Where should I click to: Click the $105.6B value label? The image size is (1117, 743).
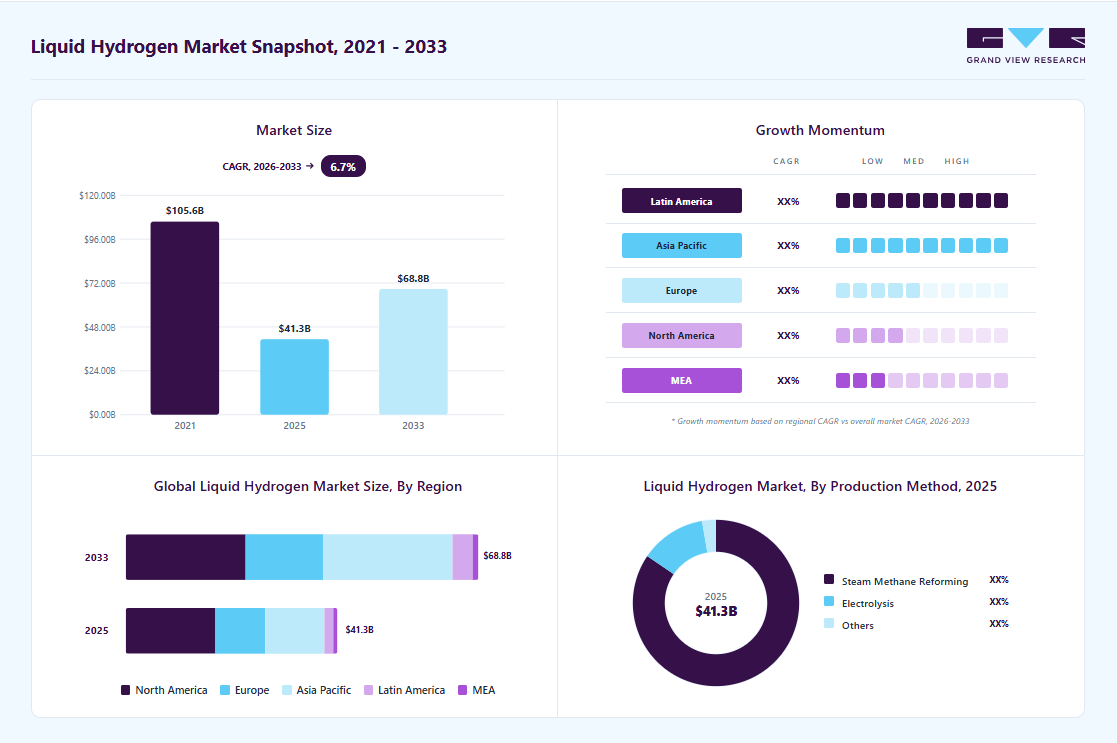pos(185,211)
